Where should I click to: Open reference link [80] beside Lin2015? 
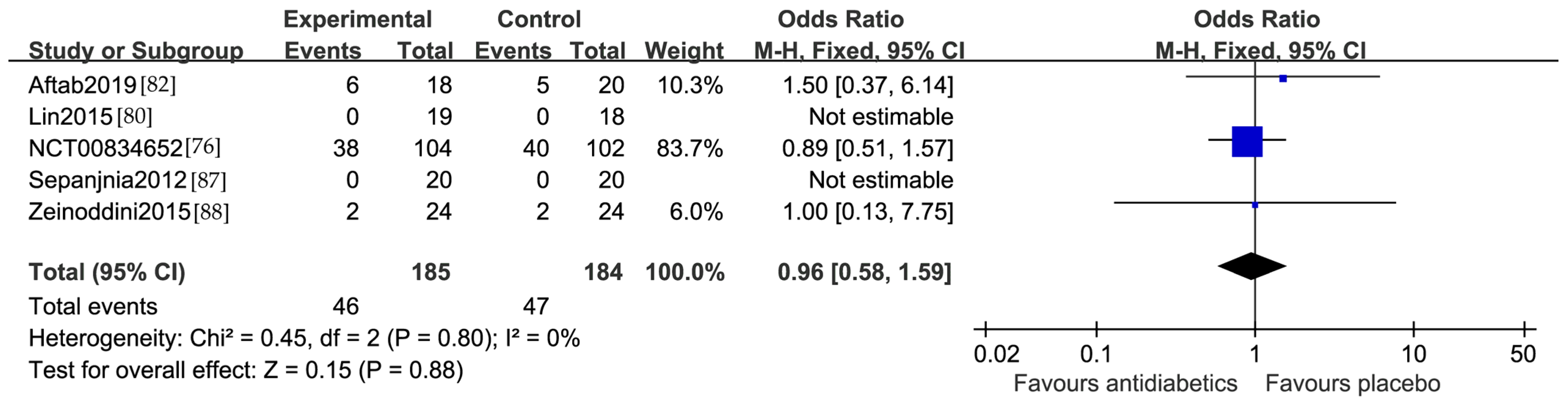(134, 116)
